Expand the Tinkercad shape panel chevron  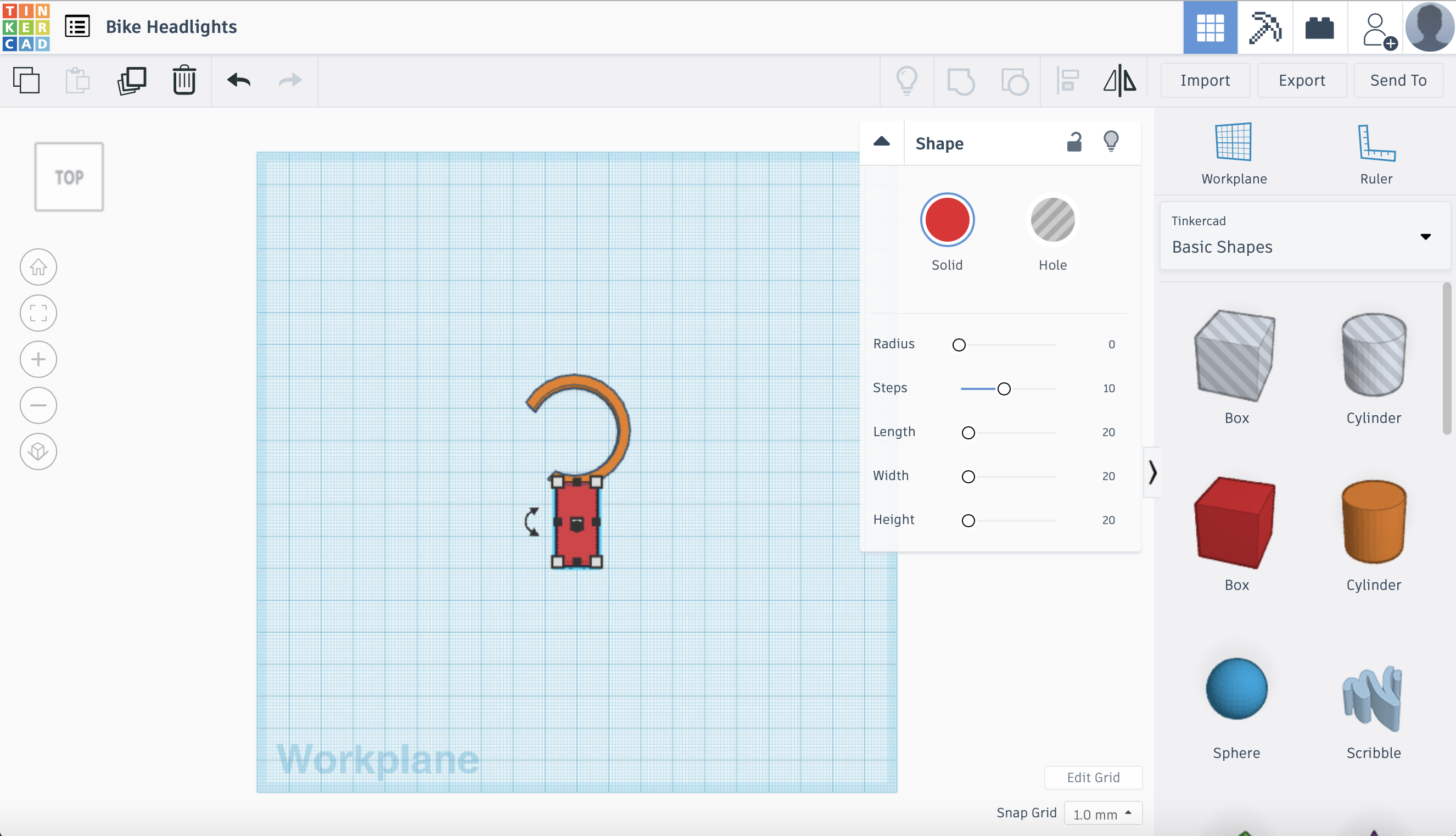(1152, 473)
